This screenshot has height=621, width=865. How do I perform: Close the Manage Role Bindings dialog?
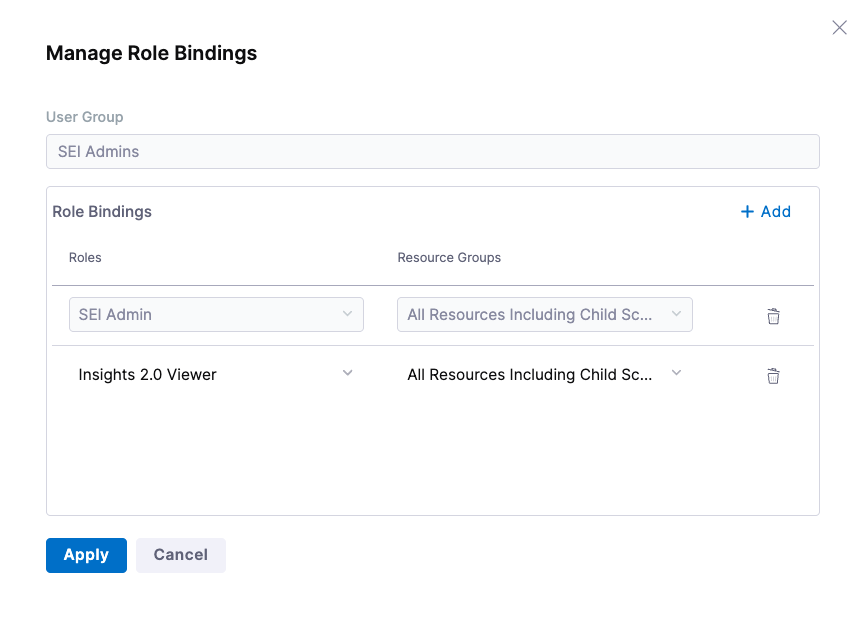point(839,28)
